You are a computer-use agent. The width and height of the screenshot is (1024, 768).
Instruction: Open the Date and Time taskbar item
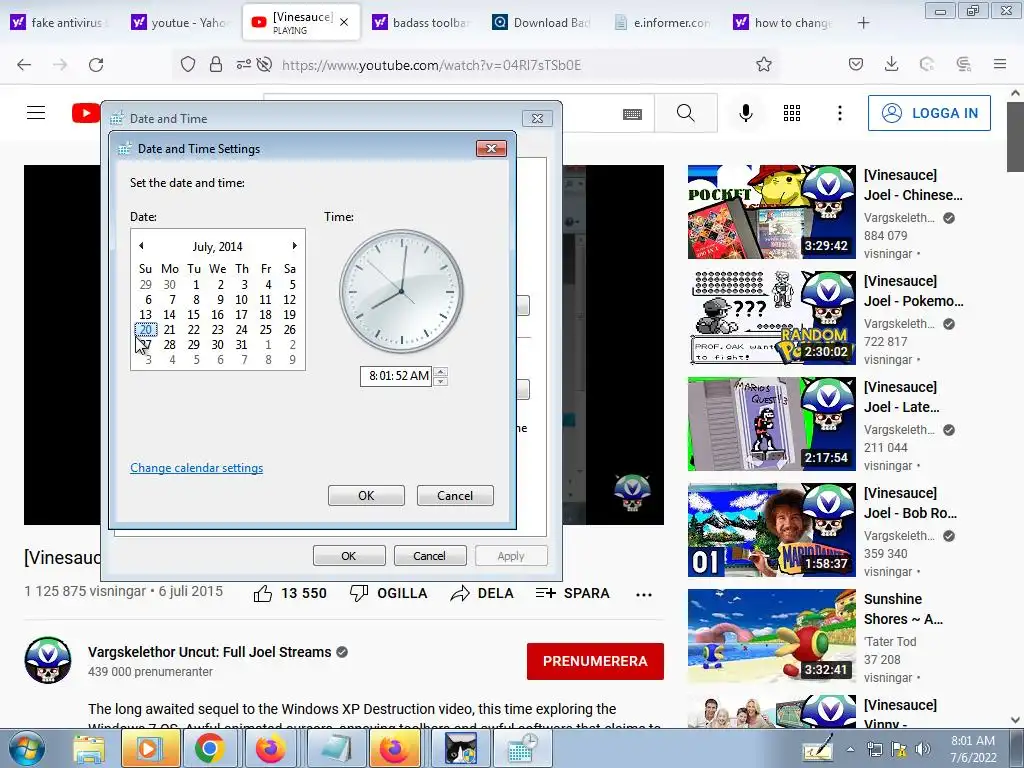[522, 749]
